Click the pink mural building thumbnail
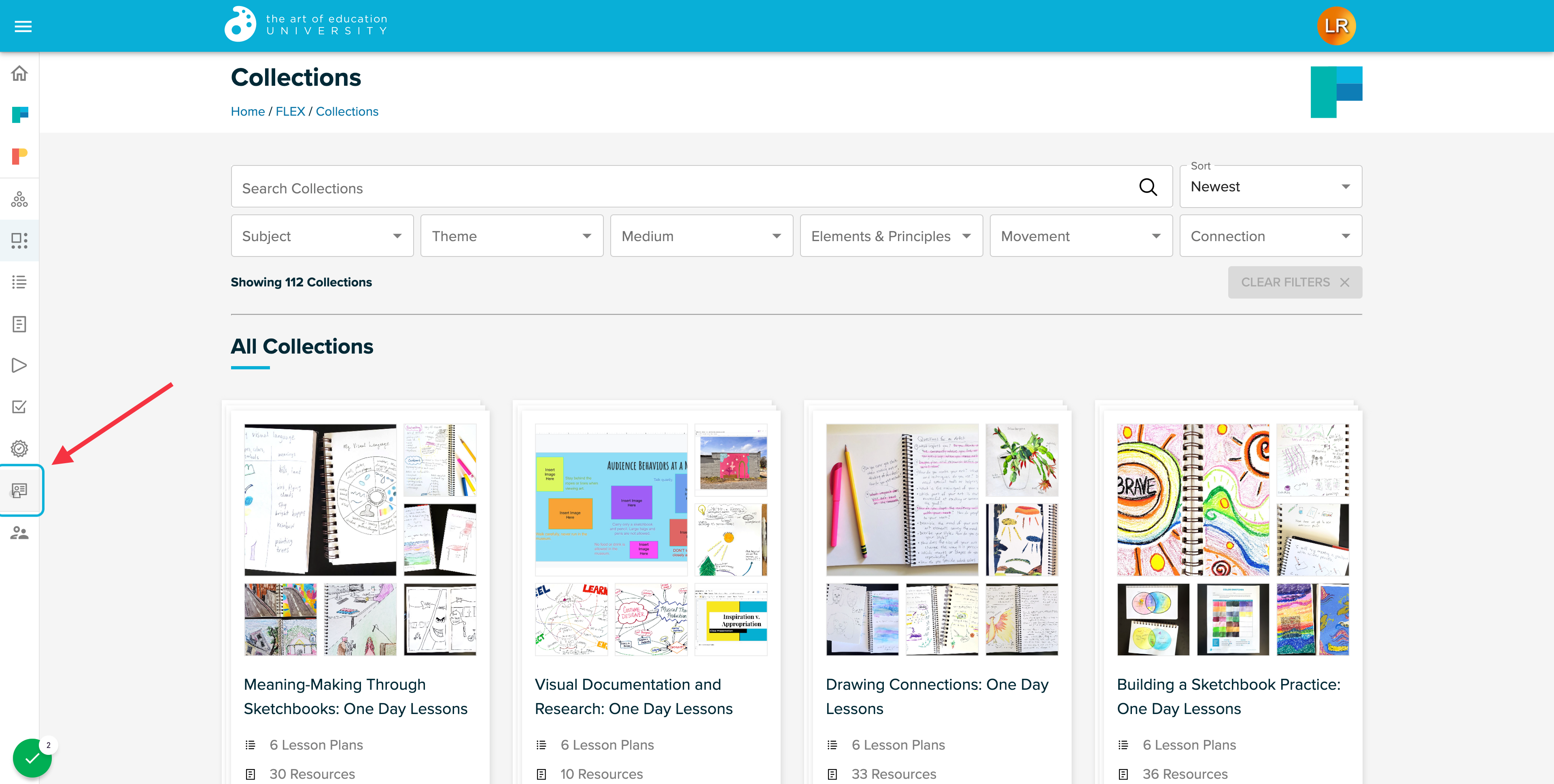This screenshot has width=1554, height=784. click(730, 460)
